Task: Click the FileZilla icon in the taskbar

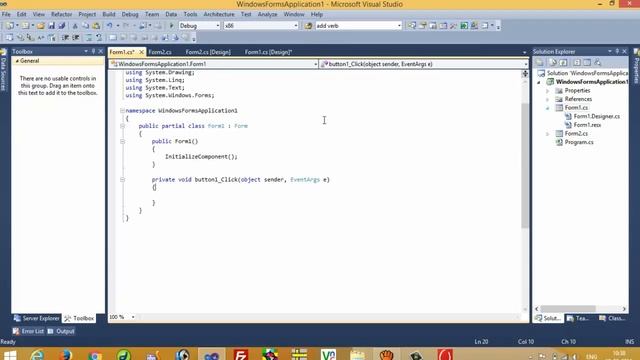Action: click(x=241, y=354)
